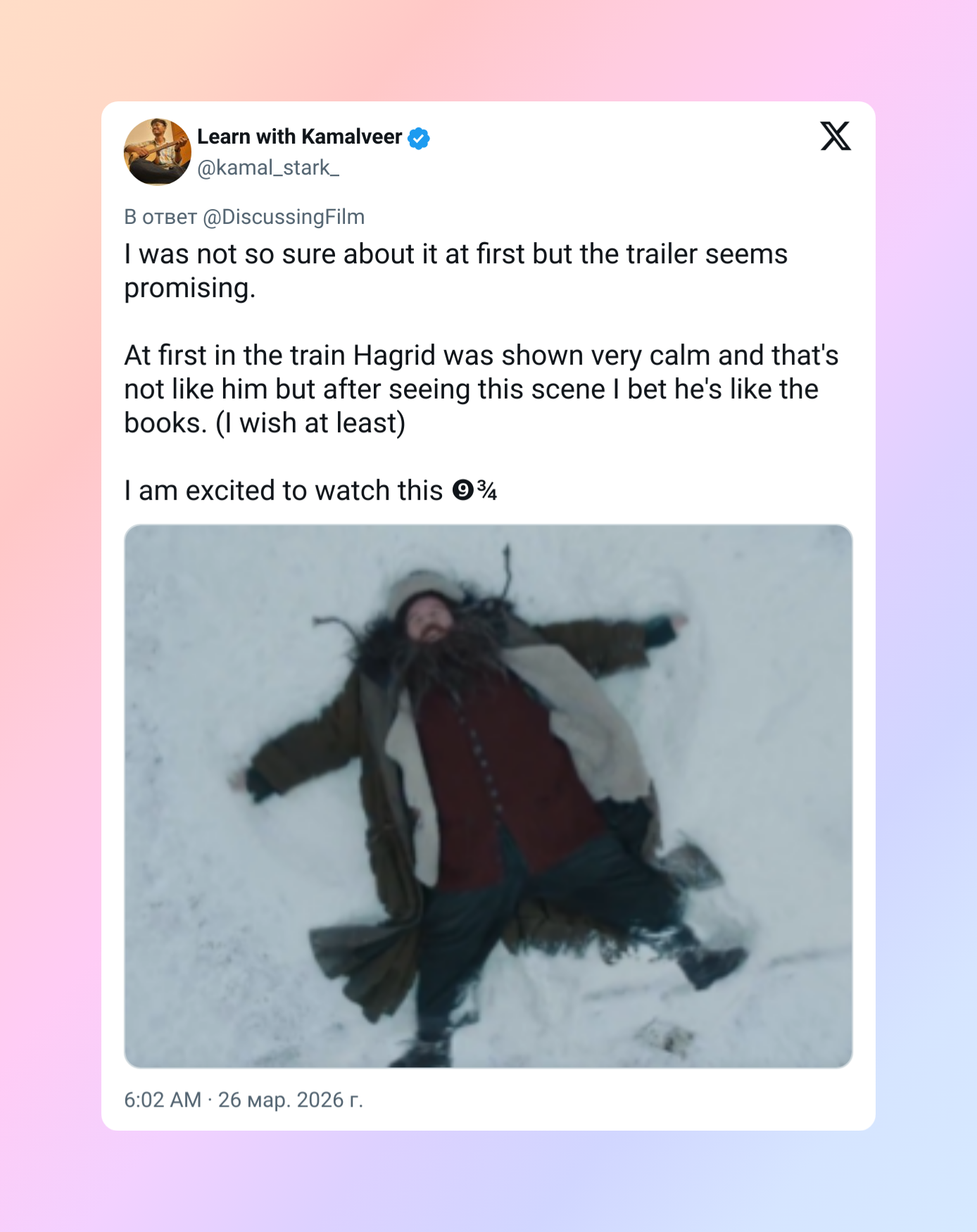This screenshot has height=1232, width=977.
Task: Click the black circled 9 emoji
Action: click(x=462, y=490)
